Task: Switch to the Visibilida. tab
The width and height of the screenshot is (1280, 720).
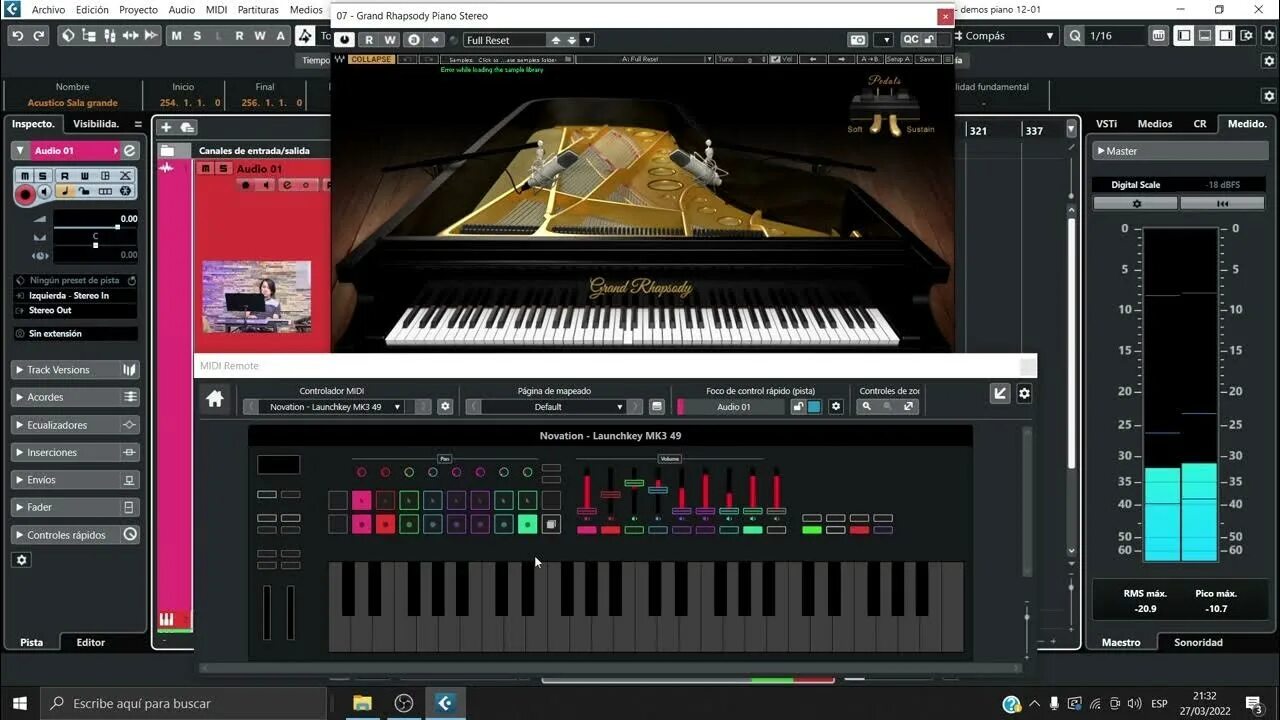Action: (x=96, y=124)
